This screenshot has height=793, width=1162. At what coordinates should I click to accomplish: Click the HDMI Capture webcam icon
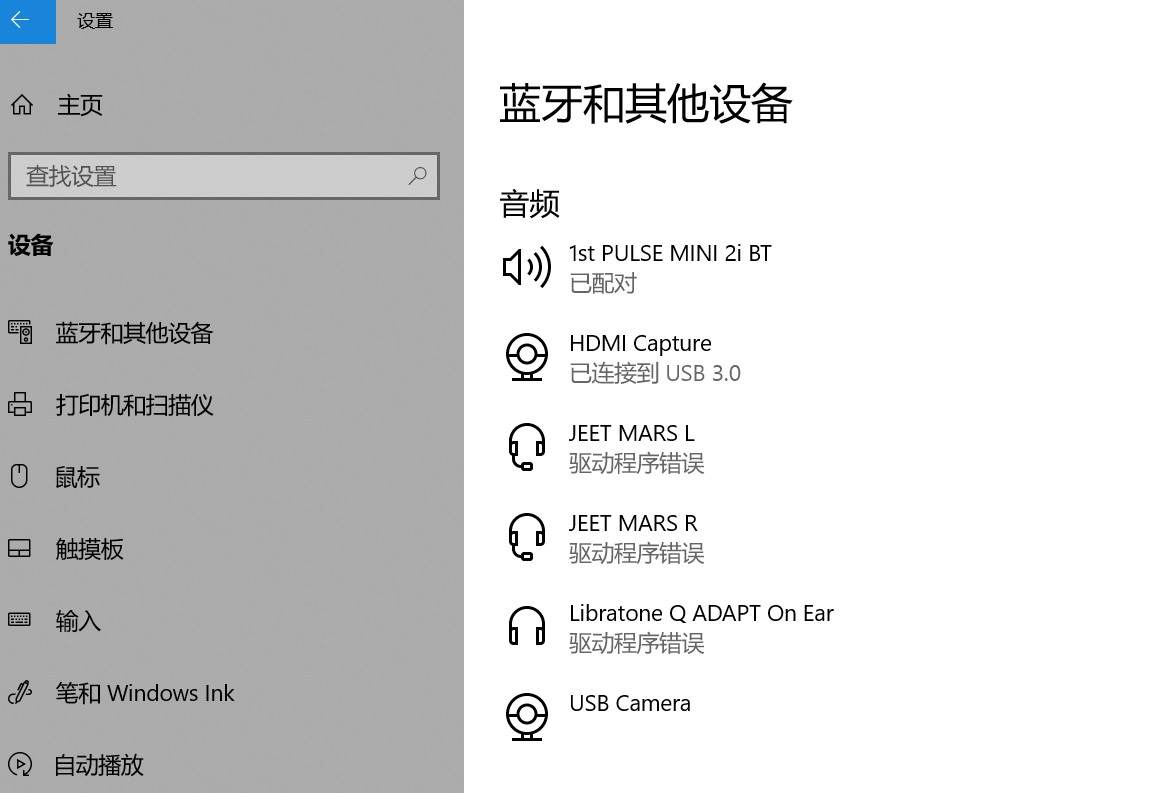pos(527,357)
